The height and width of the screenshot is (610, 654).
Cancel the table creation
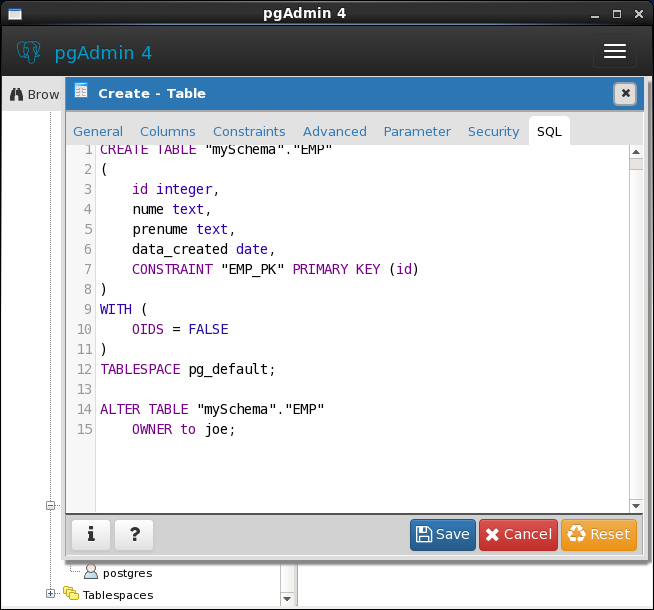click(x=518, y=535)
